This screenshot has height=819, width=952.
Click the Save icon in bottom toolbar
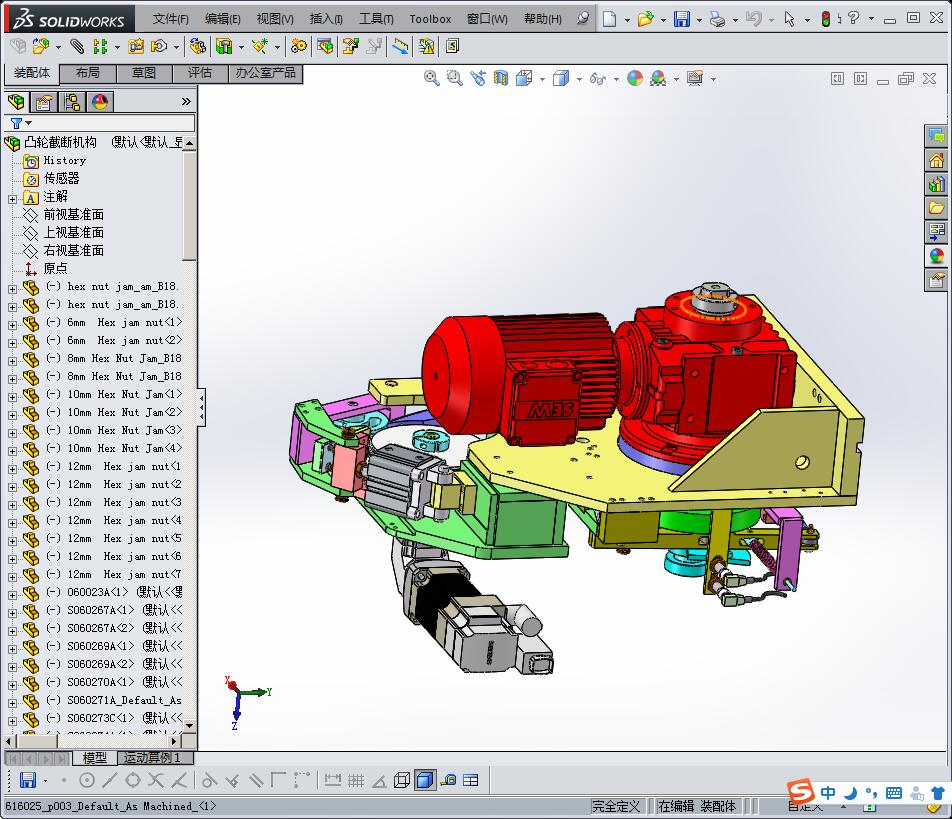(x=27, y=780)
